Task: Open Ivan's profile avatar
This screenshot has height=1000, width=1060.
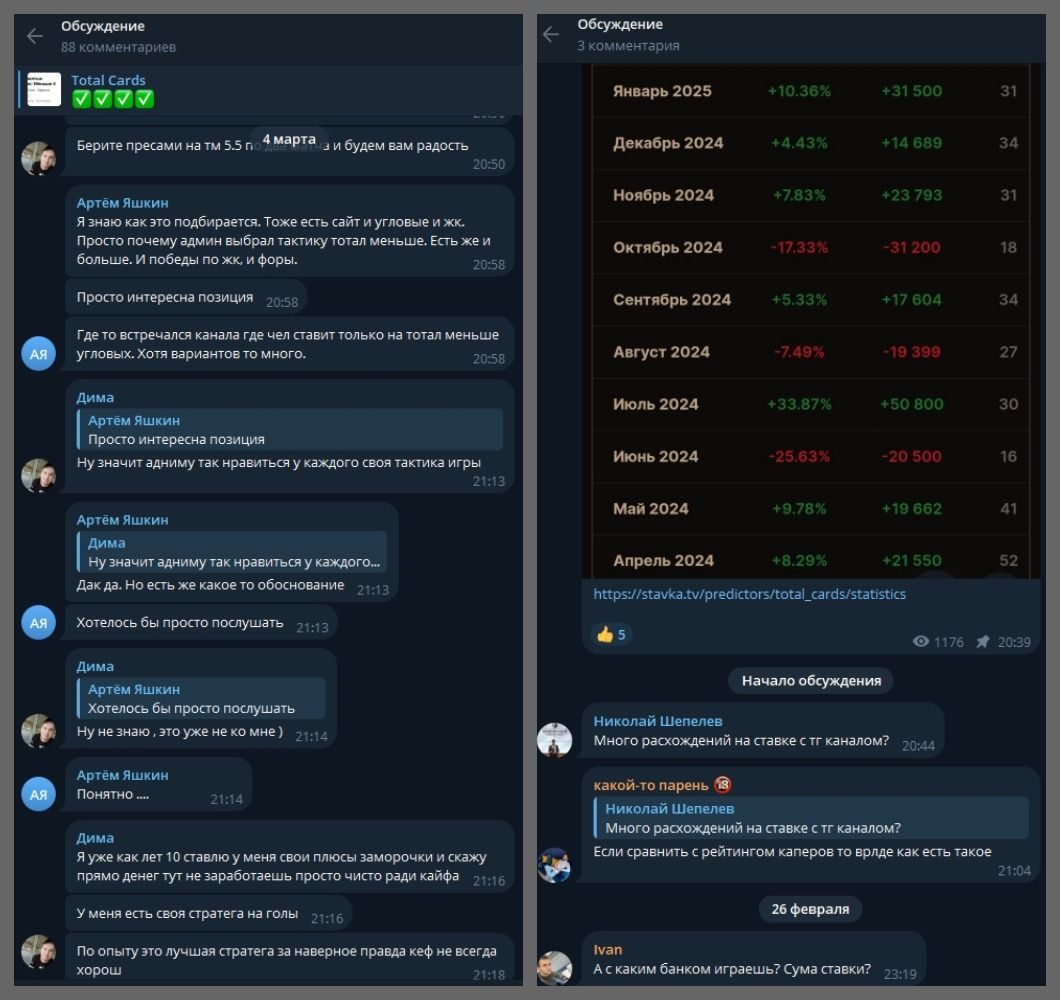Action: coord(554,967)
